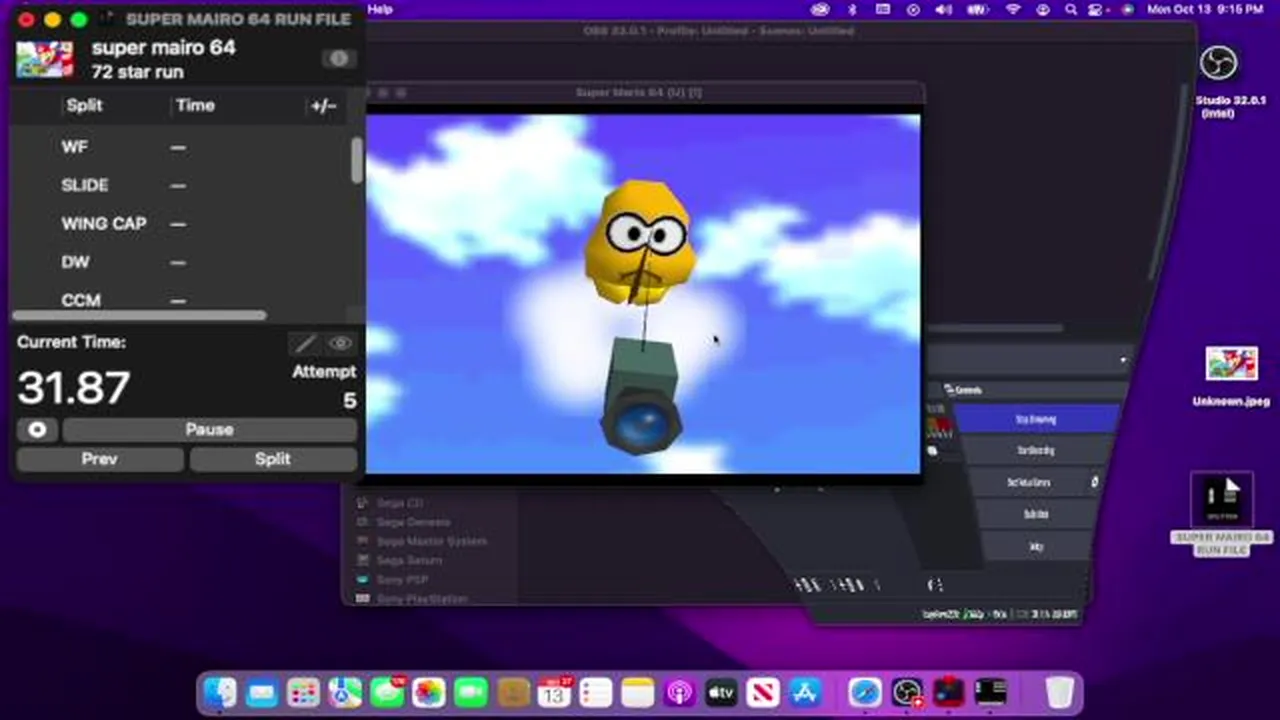1280x720 pixels.
Task: Select the WING CAP split row
Action: [x=180, y=223]
